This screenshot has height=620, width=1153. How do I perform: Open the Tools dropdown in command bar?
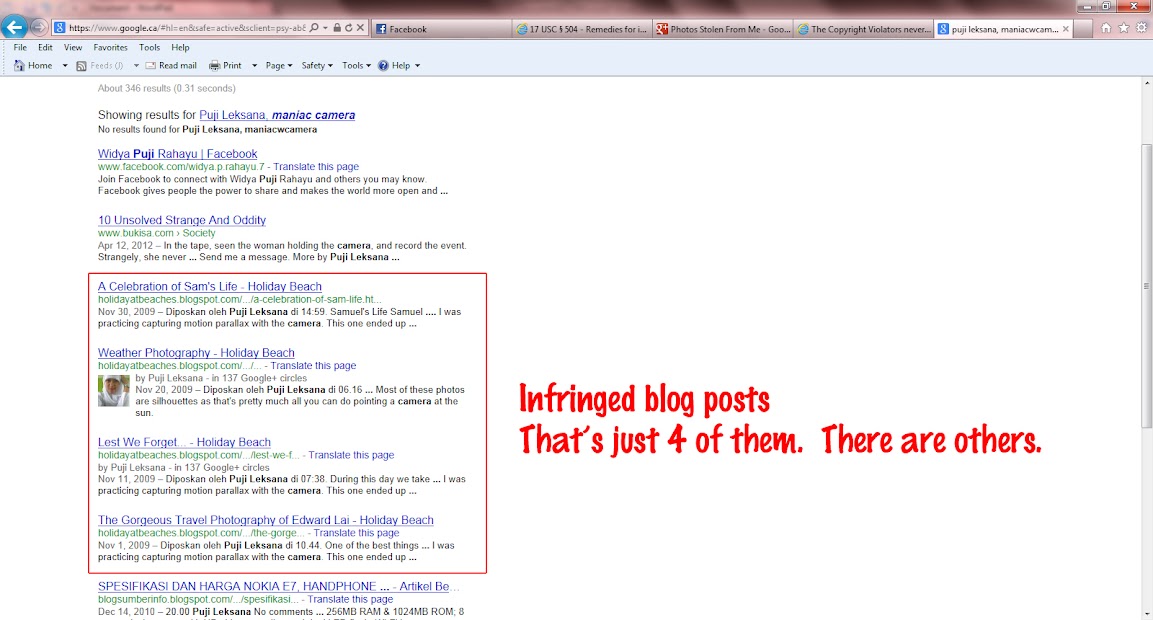click(x=356, y=65)
